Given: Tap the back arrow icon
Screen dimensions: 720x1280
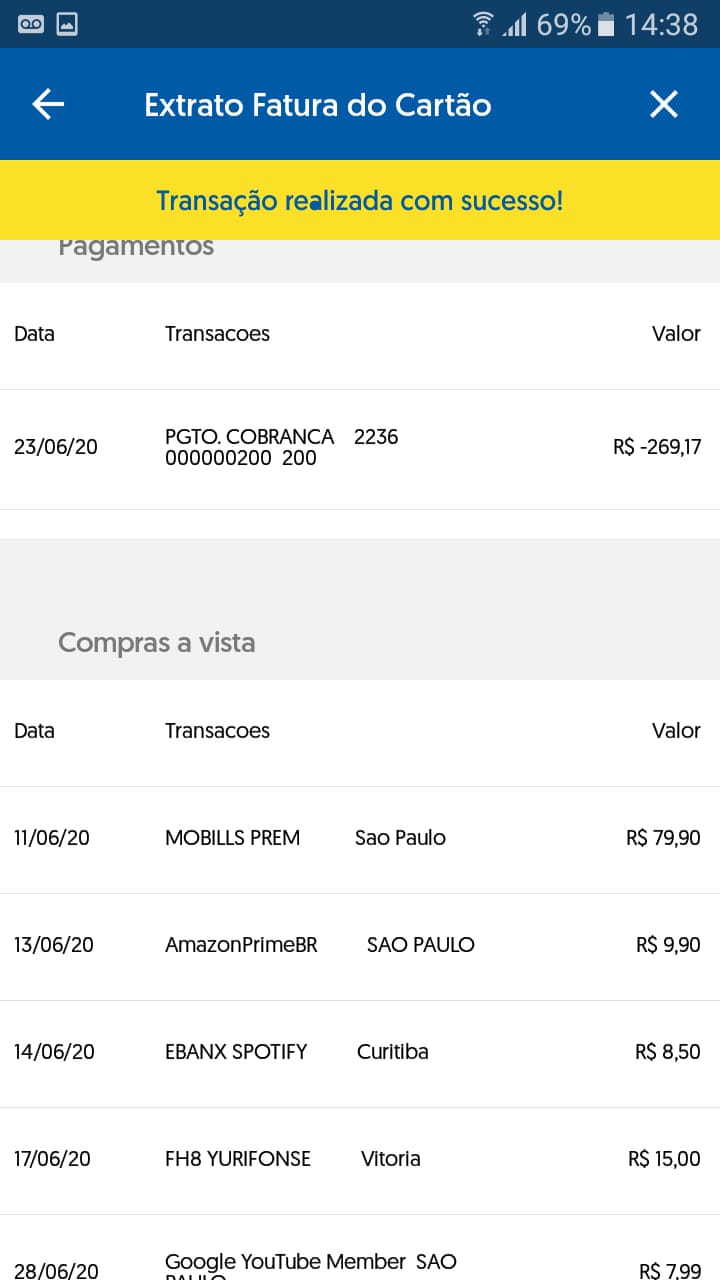Looking at the screenshot, I should 48,104.
